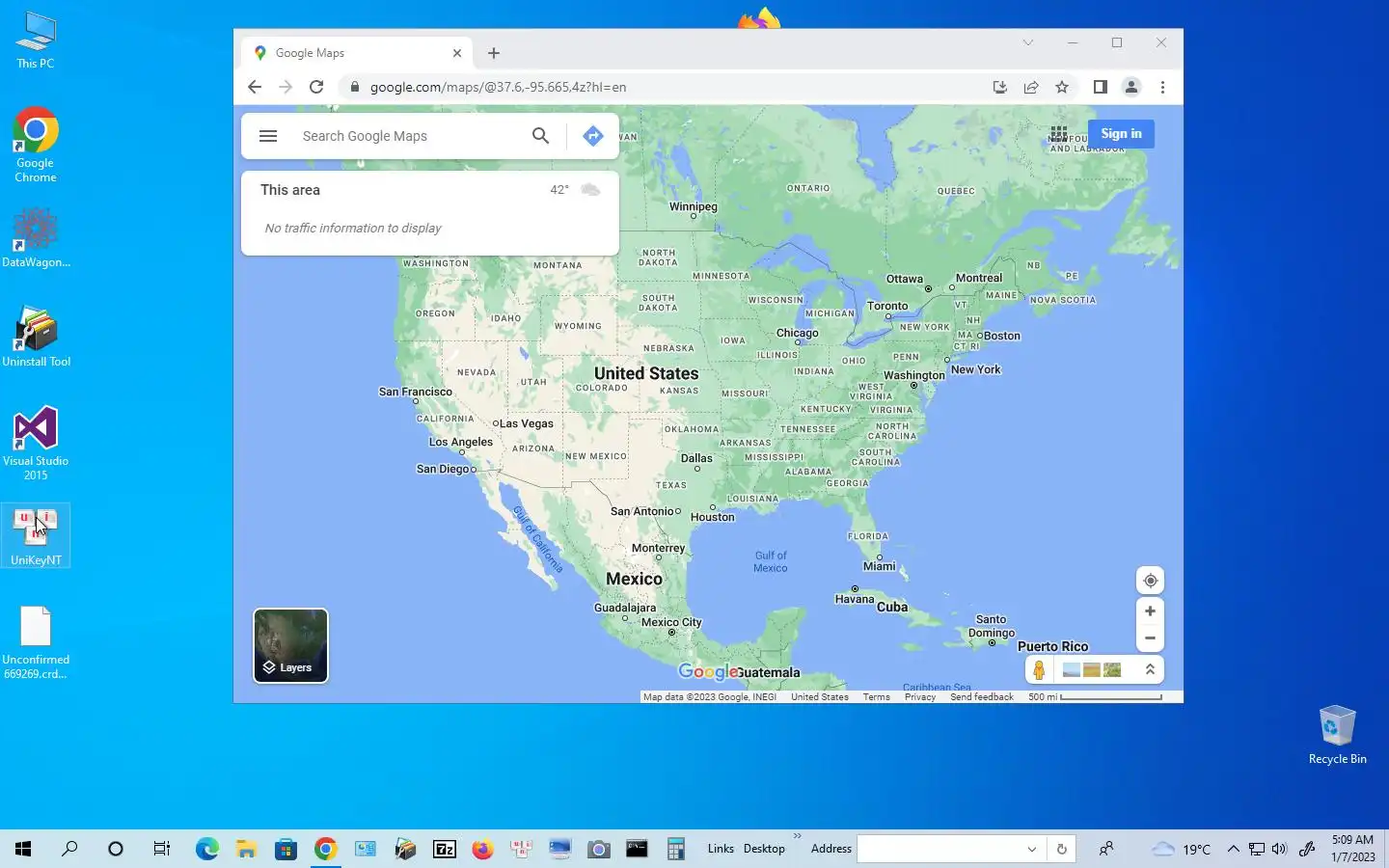Open Firefox from the taskbar
The height and width of the screenshot is (868, 1389).
pyautogui.click(x=483, y=849)
